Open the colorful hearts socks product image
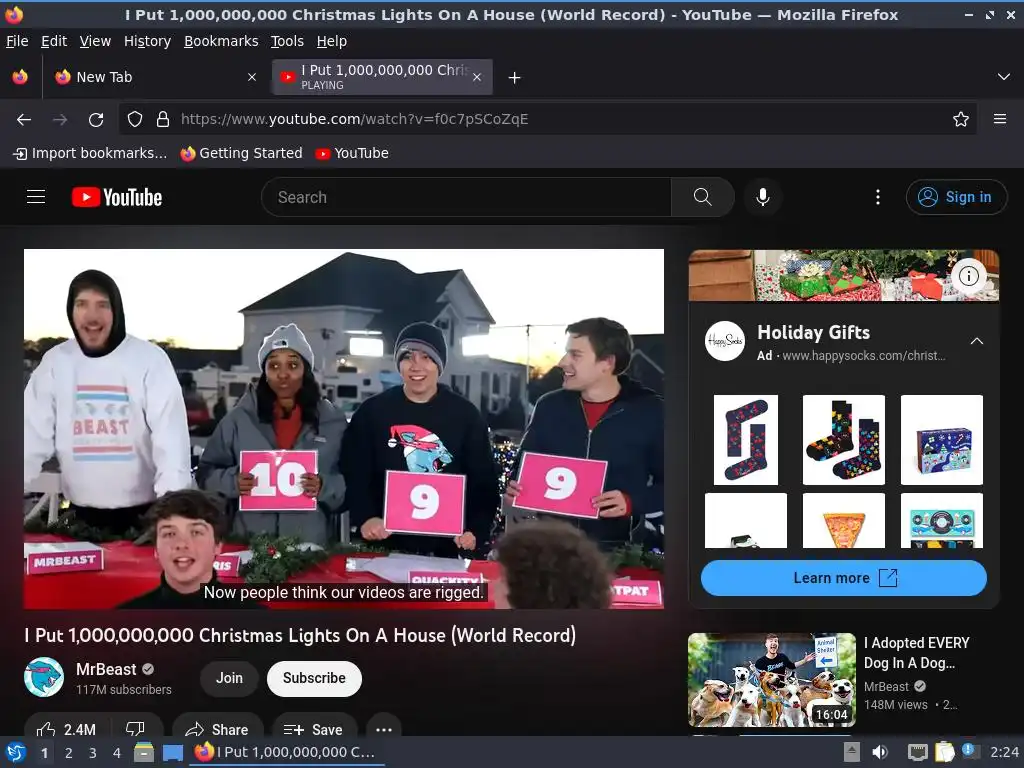Viewport: 1024px width, 768px height. (x=844, y=440)
